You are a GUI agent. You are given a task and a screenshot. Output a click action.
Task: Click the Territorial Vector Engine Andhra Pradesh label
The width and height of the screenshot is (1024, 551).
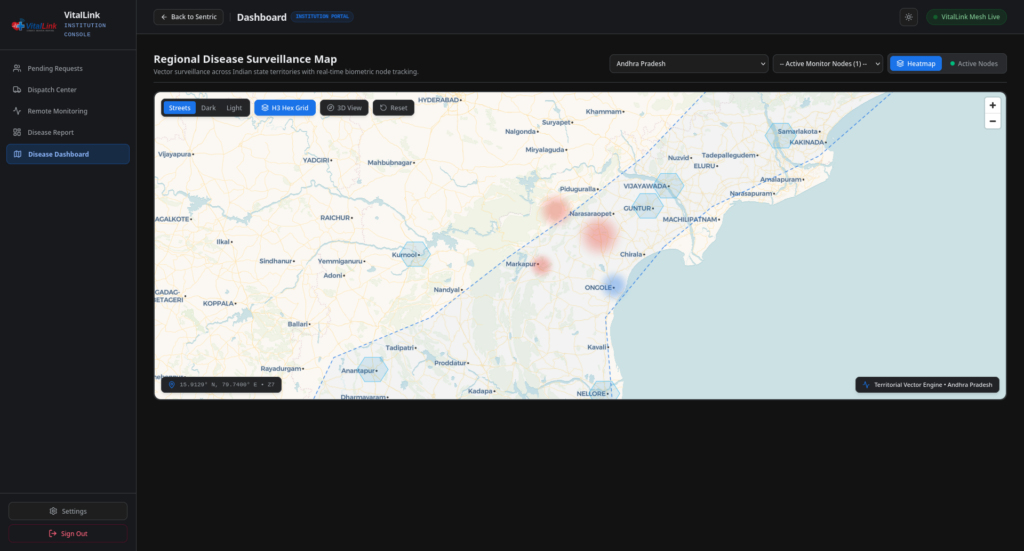[x=927, y=385]
